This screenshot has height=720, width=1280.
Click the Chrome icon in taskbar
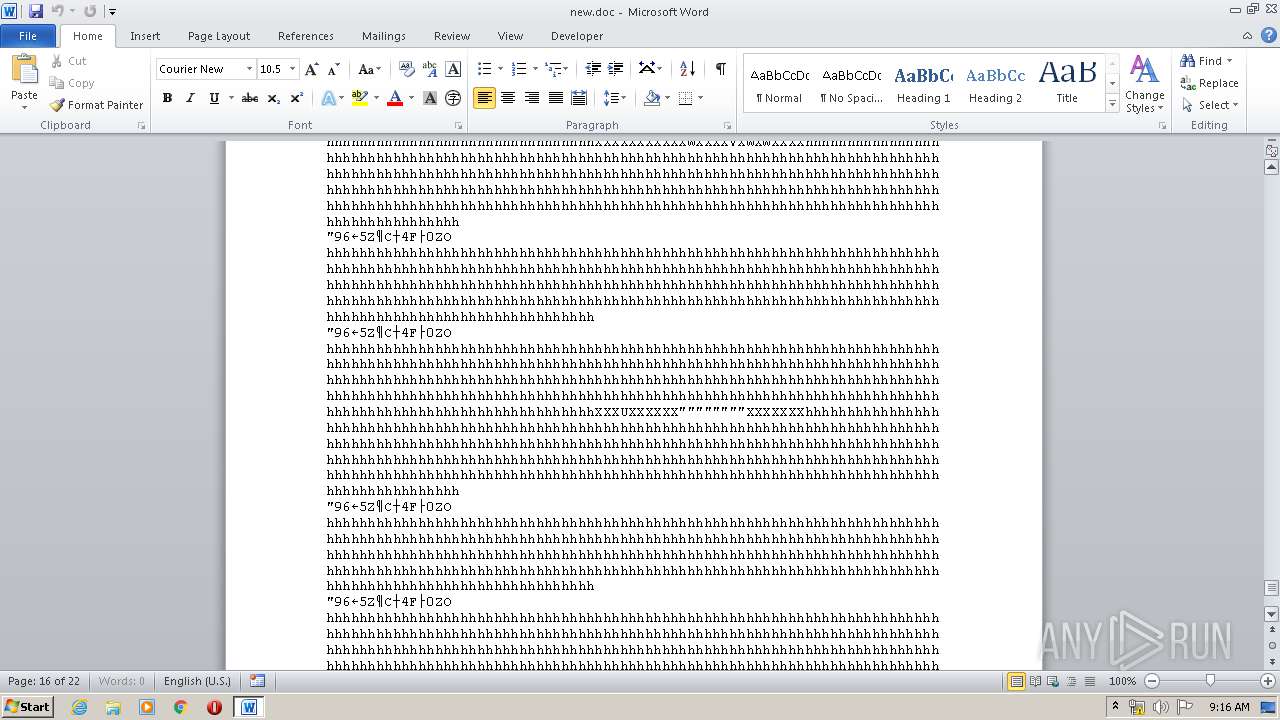181,707
